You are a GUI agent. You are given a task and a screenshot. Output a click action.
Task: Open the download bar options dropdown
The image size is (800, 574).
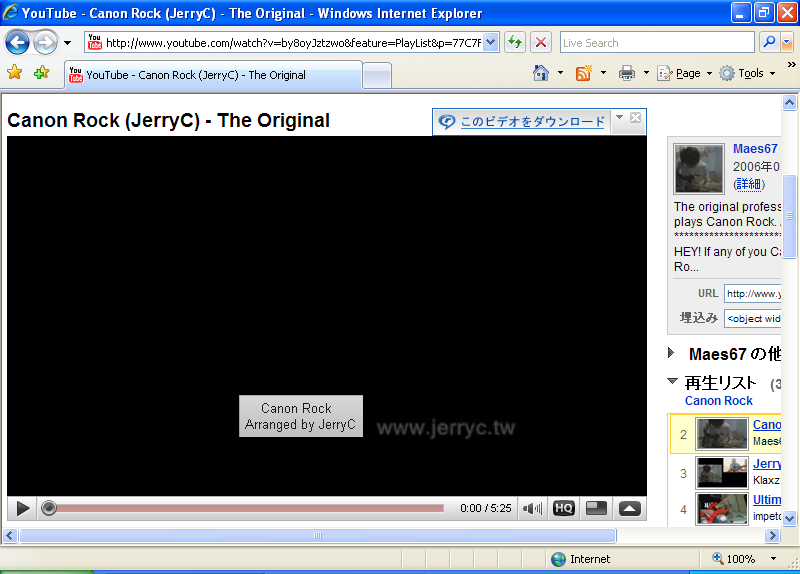pos(619,118)
